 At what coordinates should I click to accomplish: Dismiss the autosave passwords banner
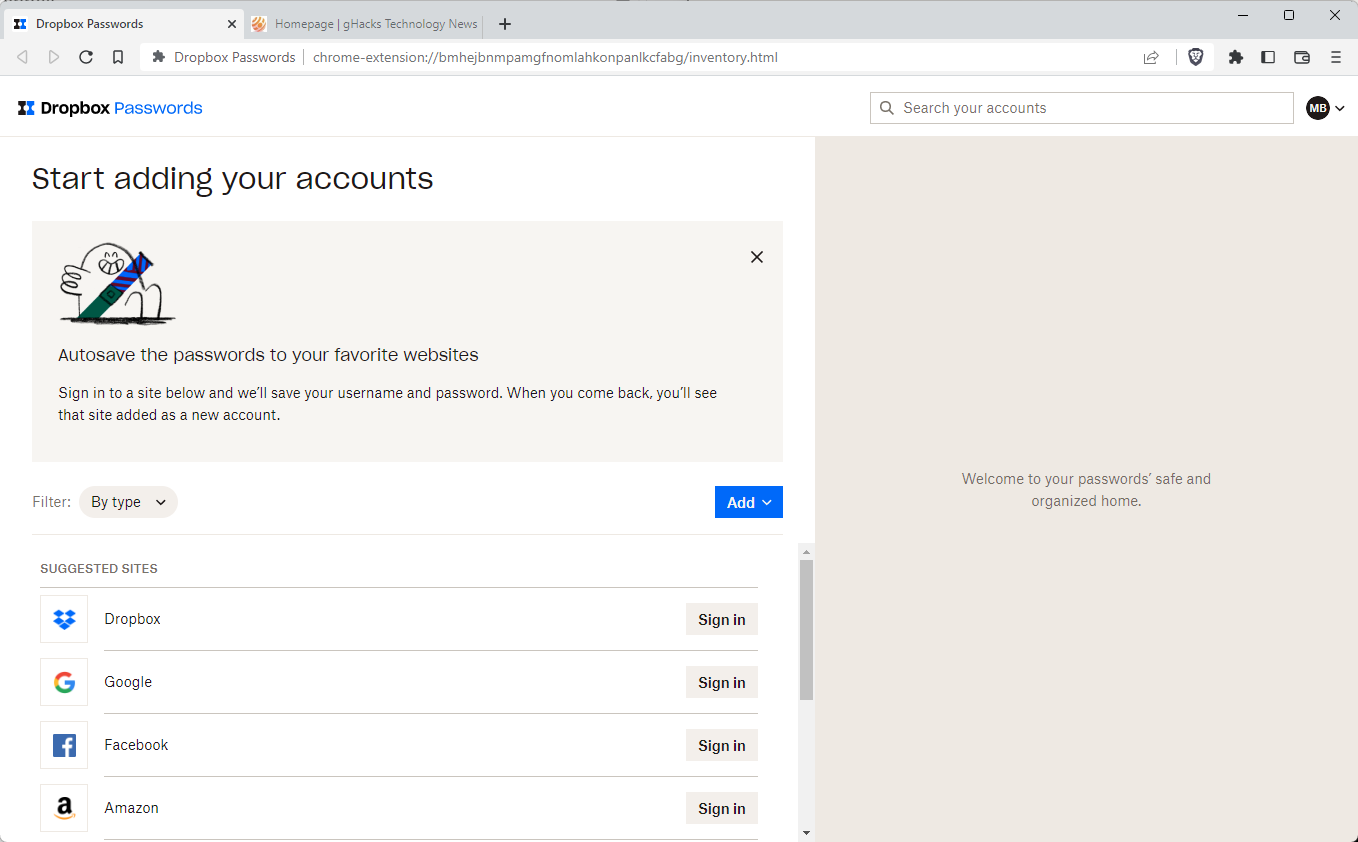click(x=757, y=257)
